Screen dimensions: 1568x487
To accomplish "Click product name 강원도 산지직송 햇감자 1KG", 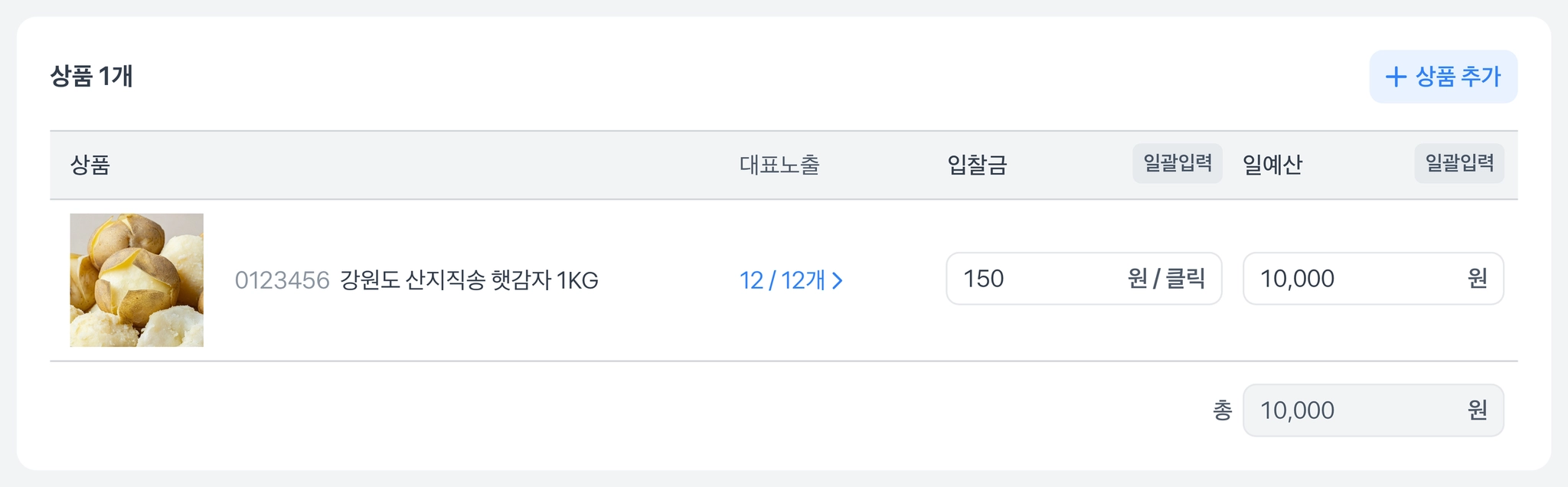I will click(x=469, y=280).
